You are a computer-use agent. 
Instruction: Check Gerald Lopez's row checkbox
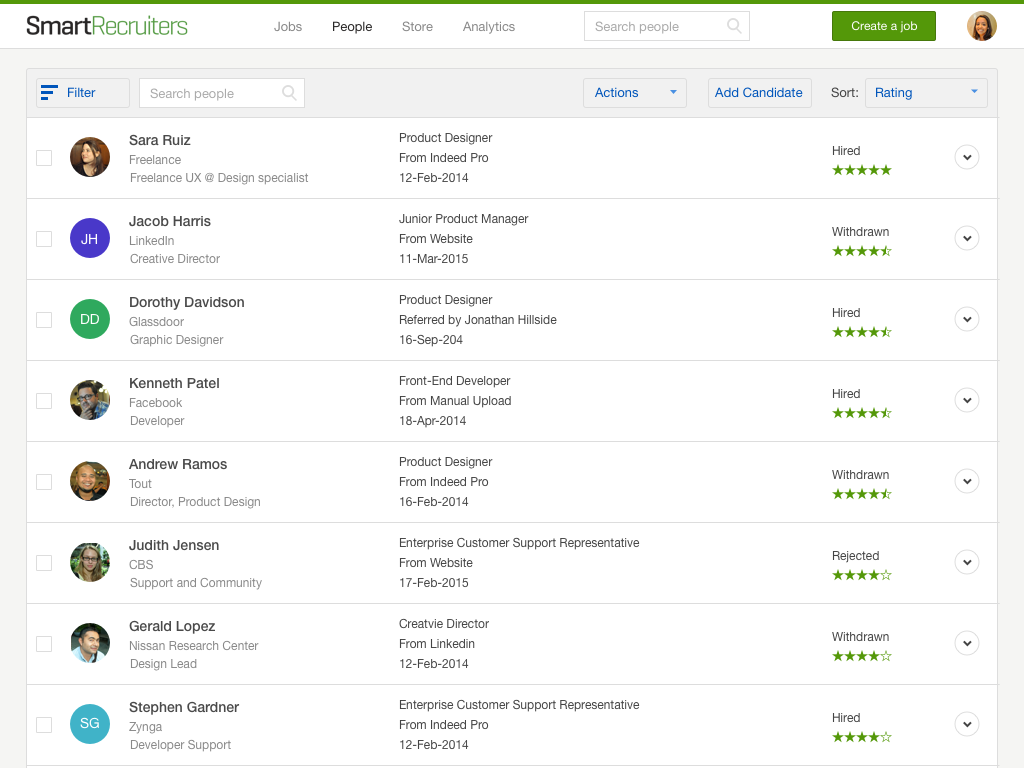point(44,644)
